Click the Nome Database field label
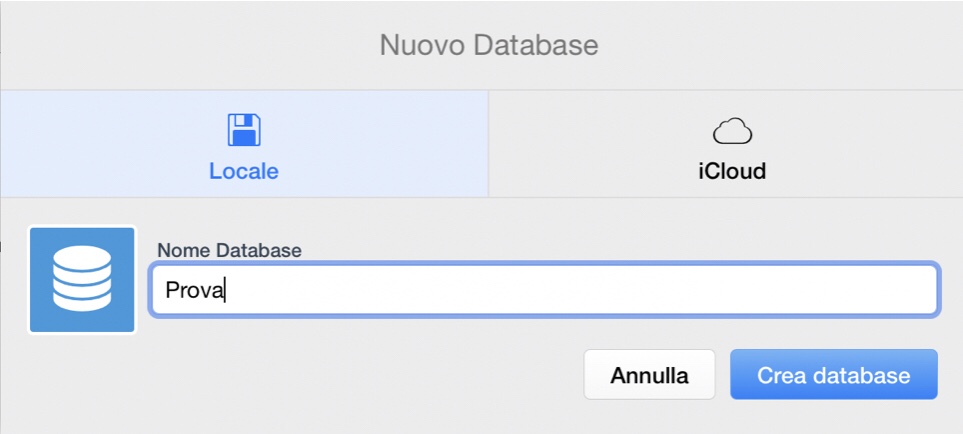963x434 pixels. click(x=229, y=249)
